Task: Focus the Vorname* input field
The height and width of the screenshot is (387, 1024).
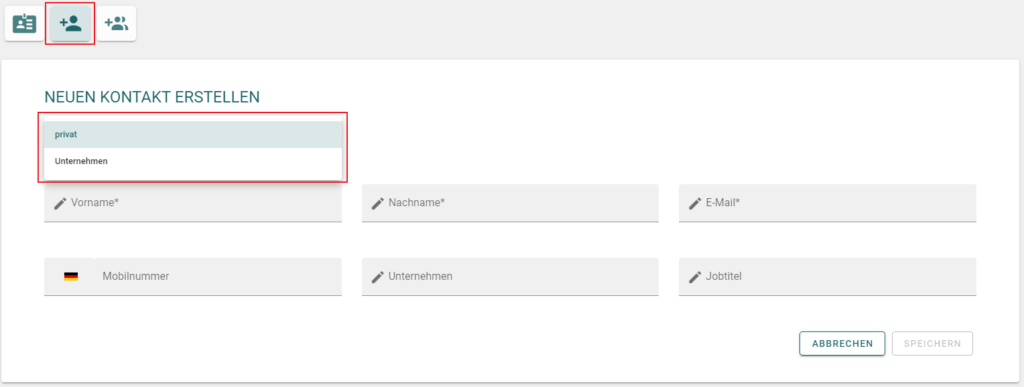Action: (x=193, y=203)
